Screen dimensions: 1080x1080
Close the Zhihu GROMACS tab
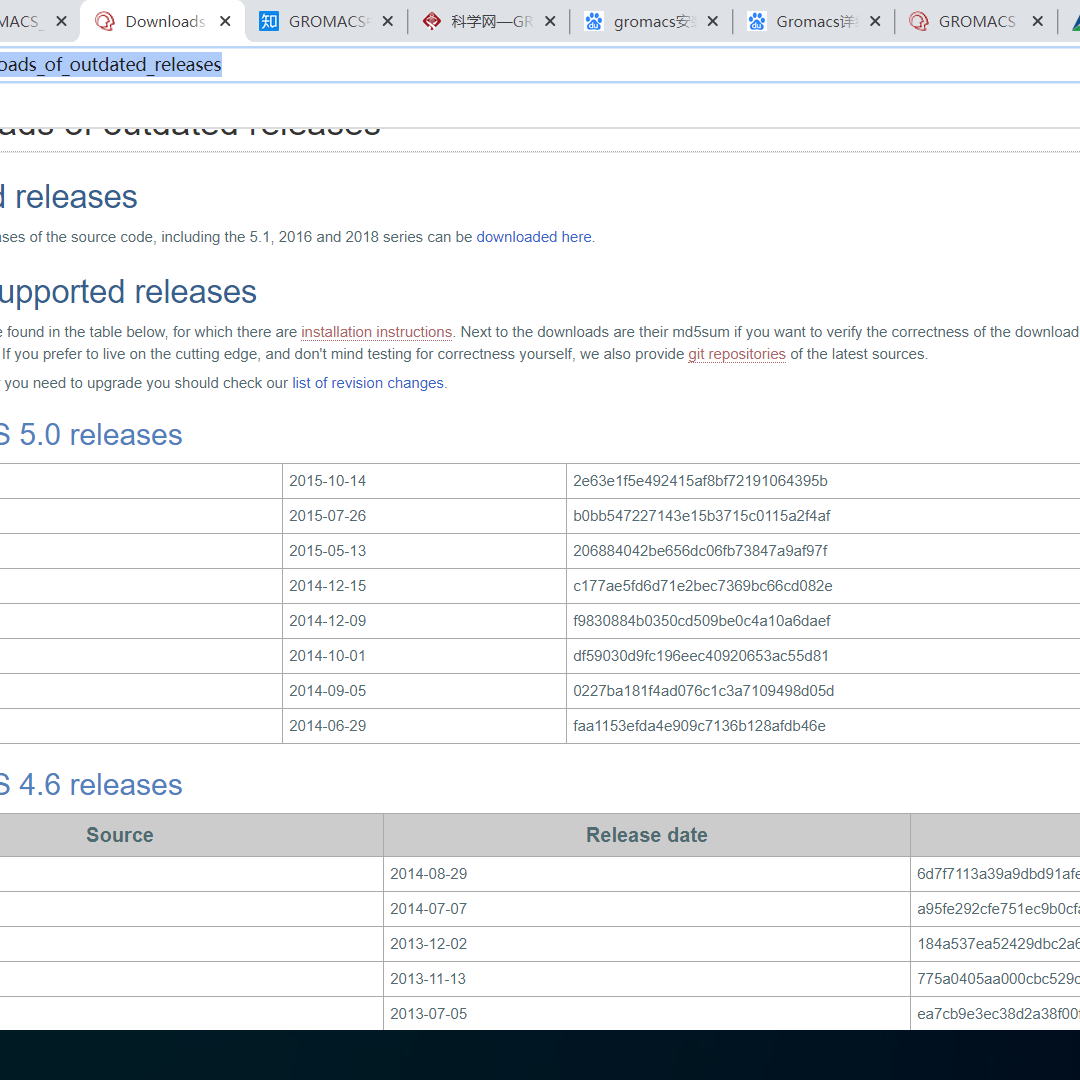click(x=388, y=21)
